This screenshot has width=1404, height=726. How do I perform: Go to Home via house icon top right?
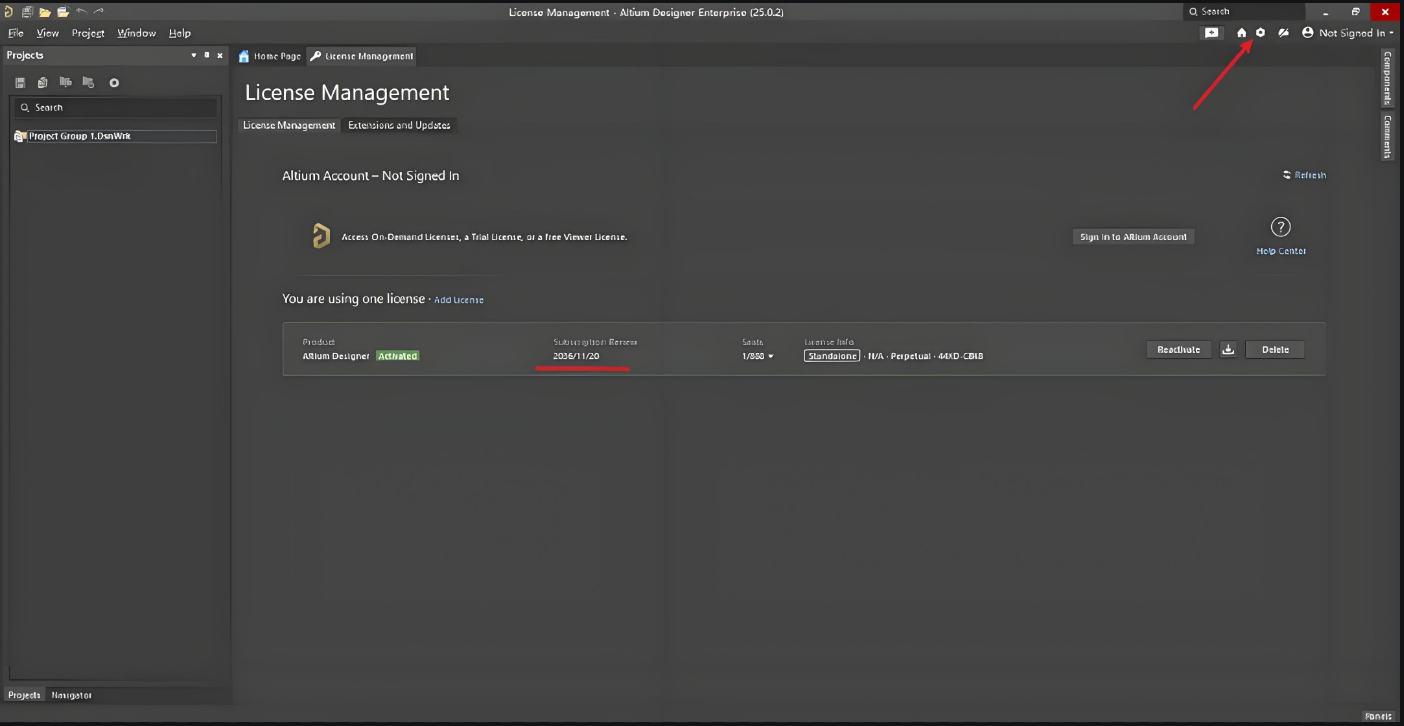pyautogui.click(x=1242, y=33)
